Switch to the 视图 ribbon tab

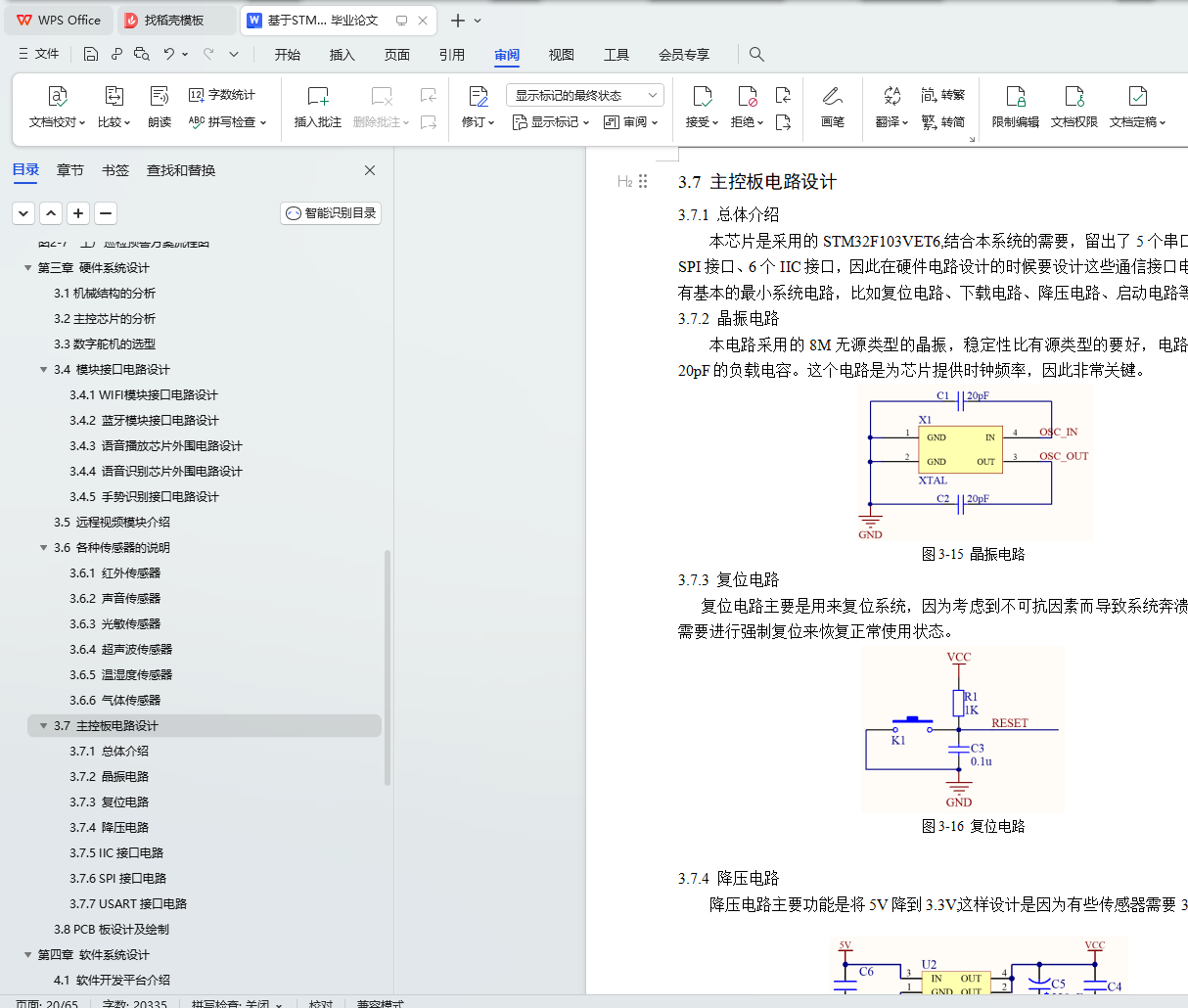click(x=562, y=55)
